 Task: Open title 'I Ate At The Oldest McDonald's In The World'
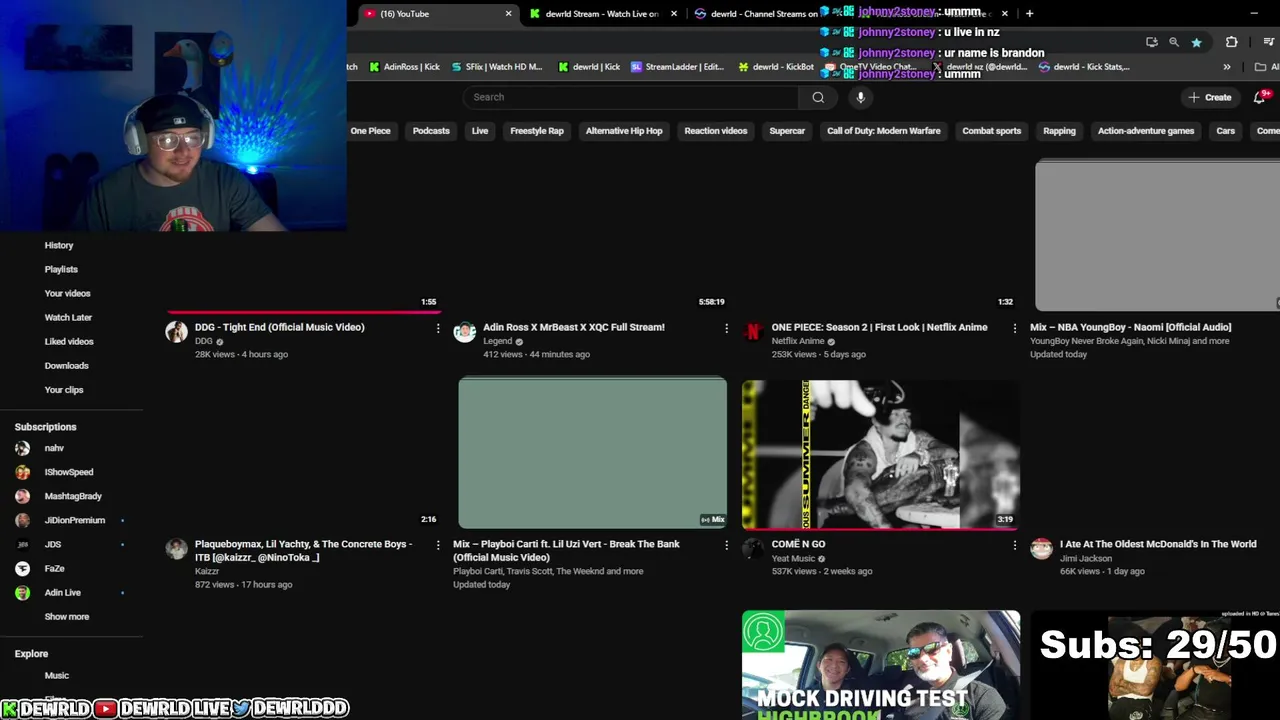click(x=1158, y=544)
